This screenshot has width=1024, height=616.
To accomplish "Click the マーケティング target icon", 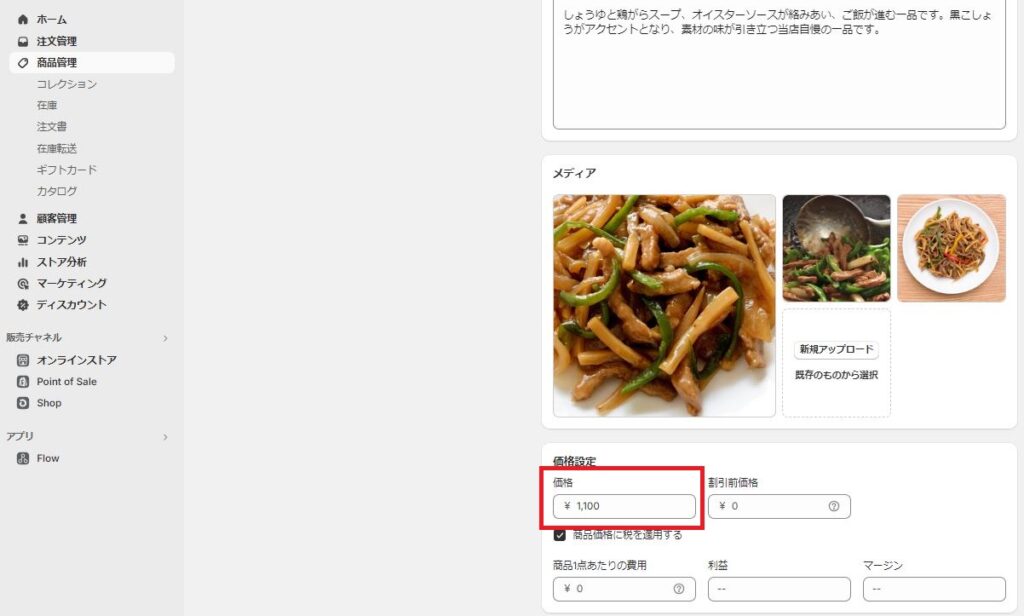I will pyautogui.click(x=23, y=284).
